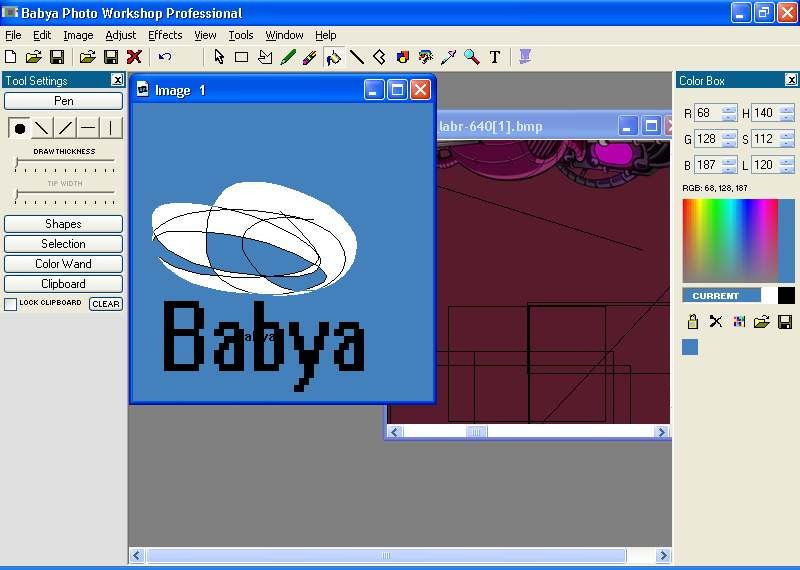Viewport: 800px width, 570px height.
Task: Expand the Pen section in Tool Settings
Action: pos(63,101)
